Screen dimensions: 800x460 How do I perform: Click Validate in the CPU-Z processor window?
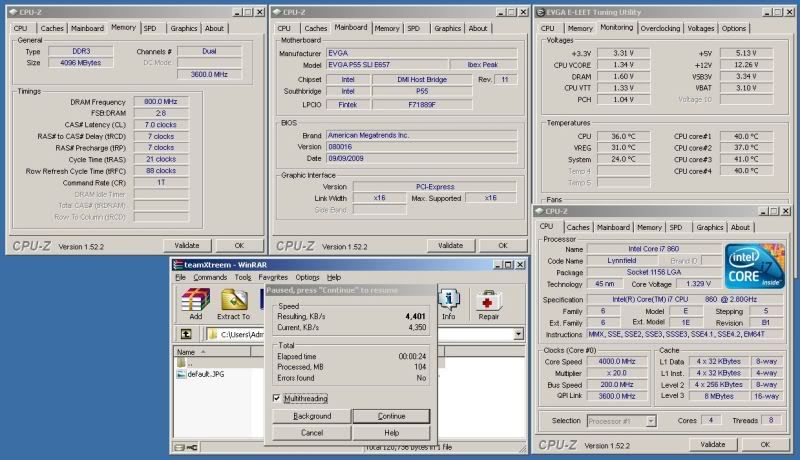pos(713,444)
